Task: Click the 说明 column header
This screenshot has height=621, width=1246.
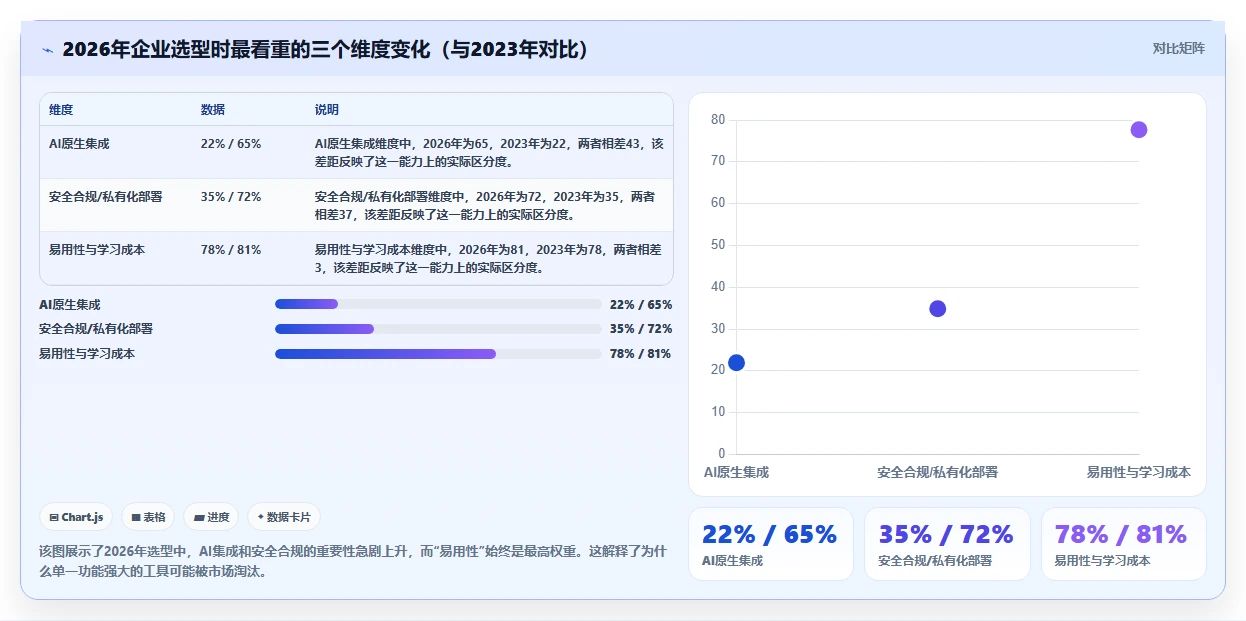Action: click(x=327, y=109)
